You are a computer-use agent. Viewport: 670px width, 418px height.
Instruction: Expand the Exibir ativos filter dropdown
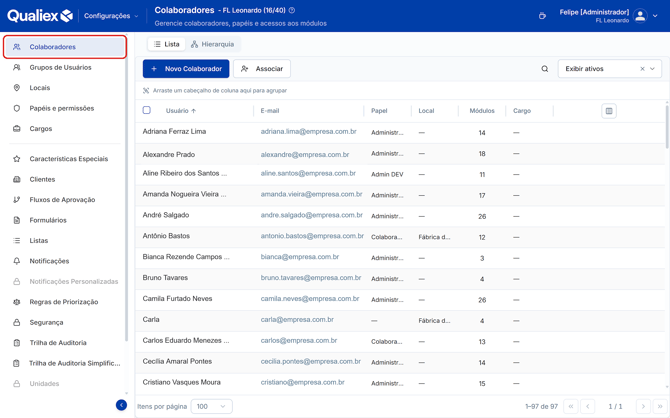[x=652, y=69]
